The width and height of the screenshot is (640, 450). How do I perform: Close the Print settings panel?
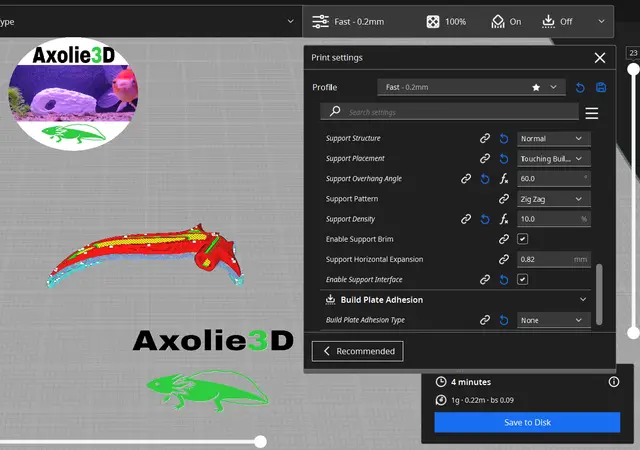[x=600, y=58]
